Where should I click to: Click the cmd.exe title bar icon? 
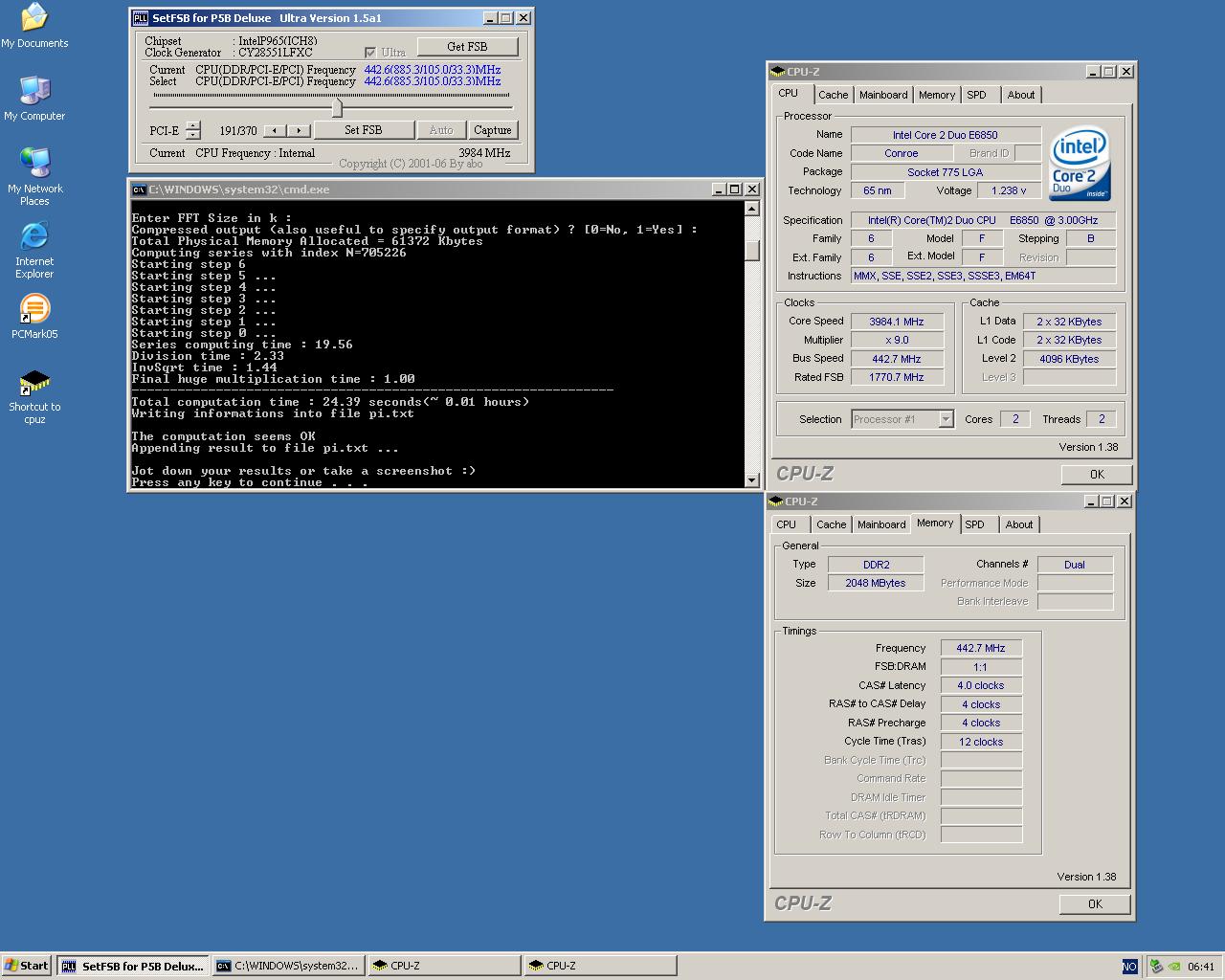[140, 189]
